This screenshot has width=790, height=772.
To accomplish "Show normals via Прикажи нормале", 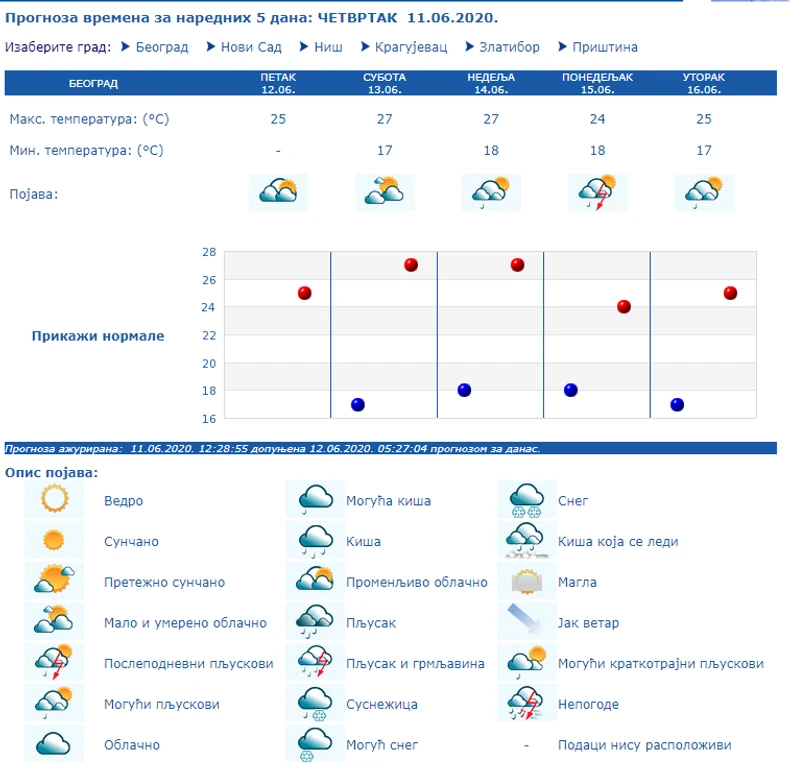I will (x=98, y=336).
